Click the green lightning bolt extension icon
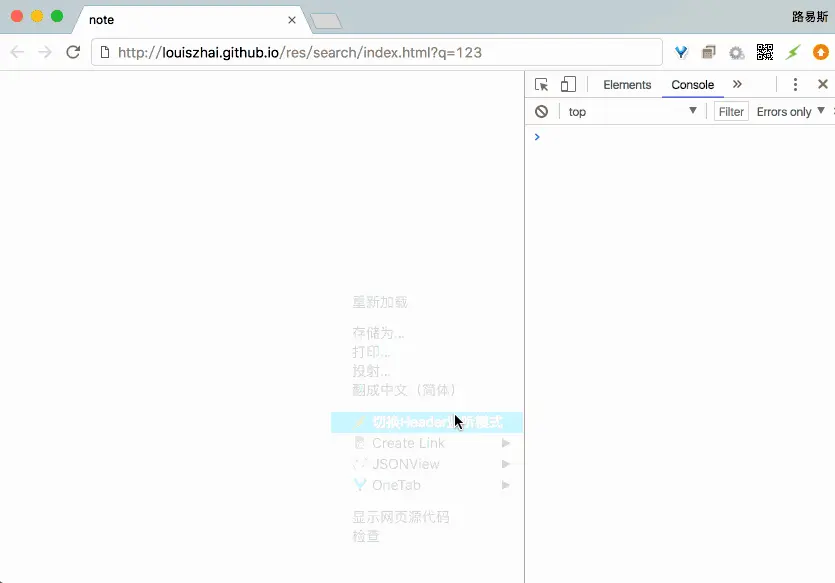 click(792, 51)
